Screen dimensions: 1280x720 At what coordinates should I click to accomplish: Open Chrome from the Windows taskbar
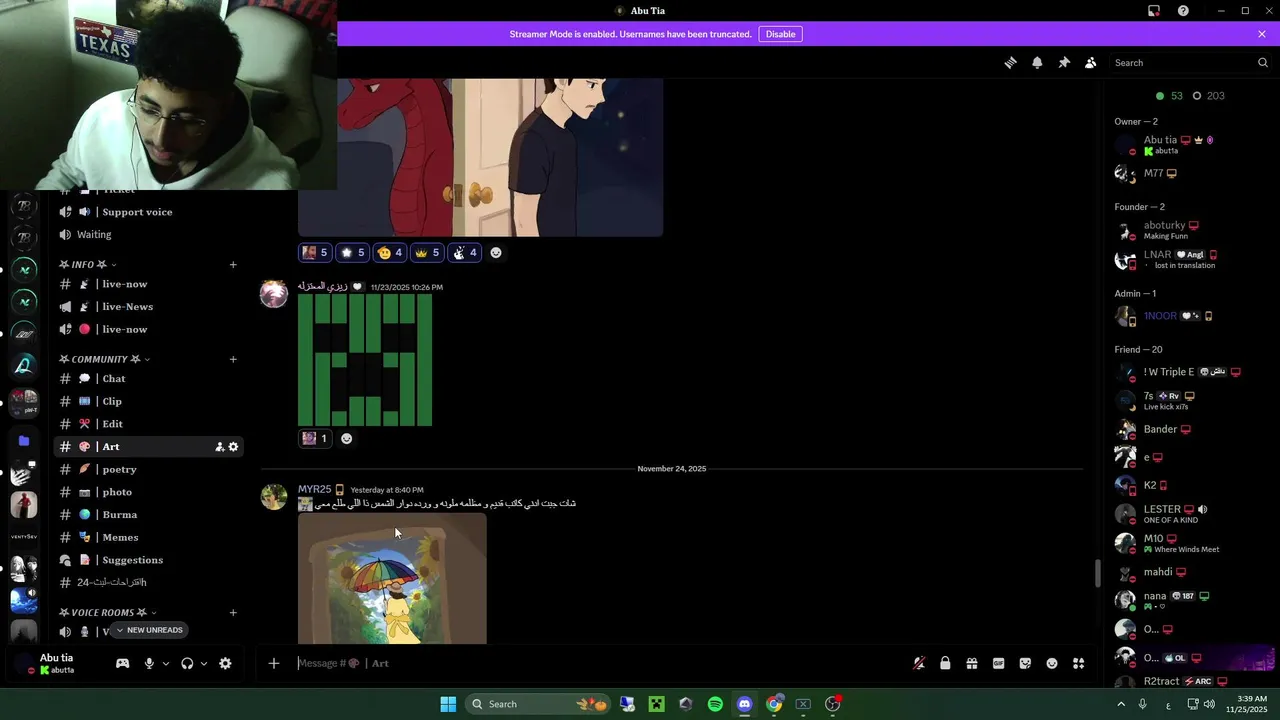click(774, 704)
